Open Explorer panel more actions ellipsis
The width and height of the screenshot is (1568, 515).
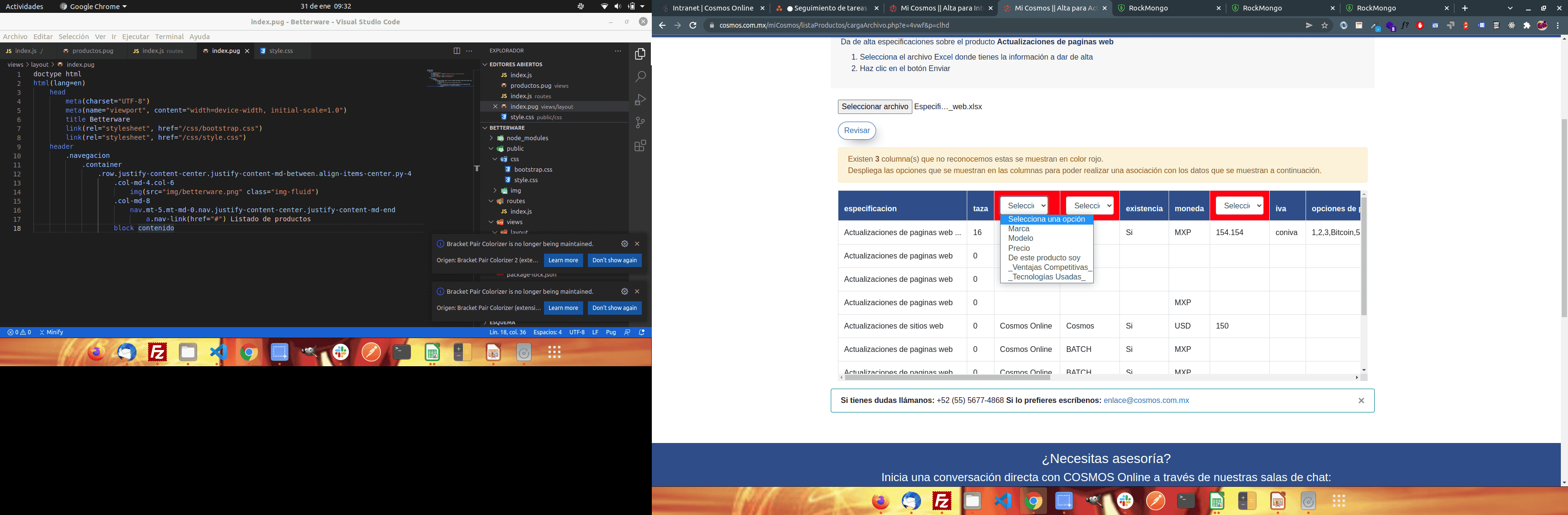tap(618, 51)
